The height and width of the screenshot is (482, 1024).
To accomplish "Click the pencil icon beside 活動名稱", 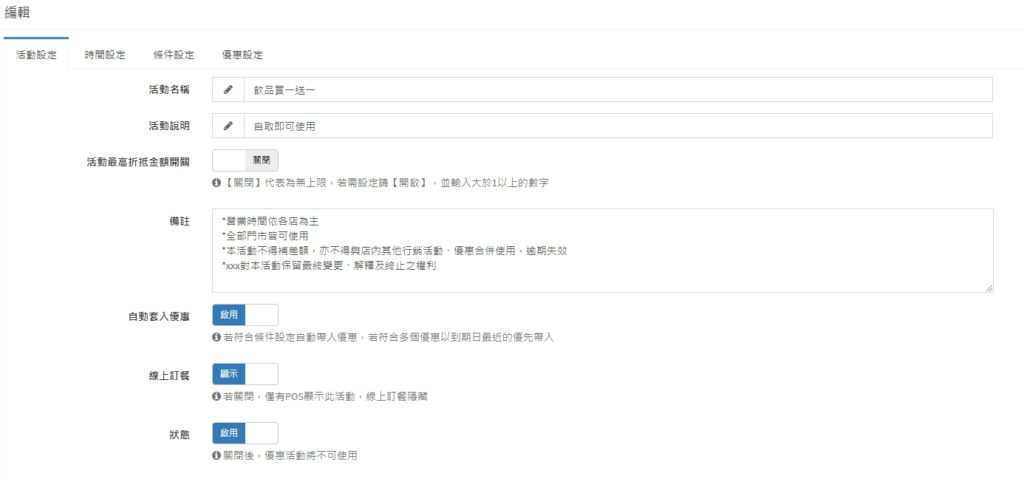I will (x=228, y=90).
